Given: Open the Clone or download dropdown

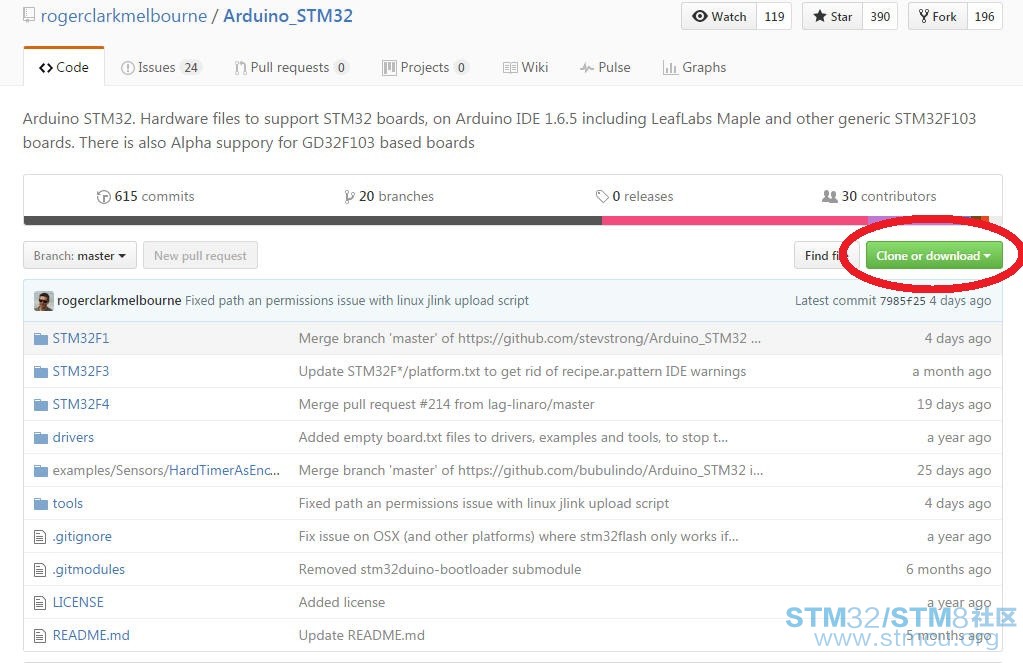Looking at the screenshot, I should (x=934, y=256).
